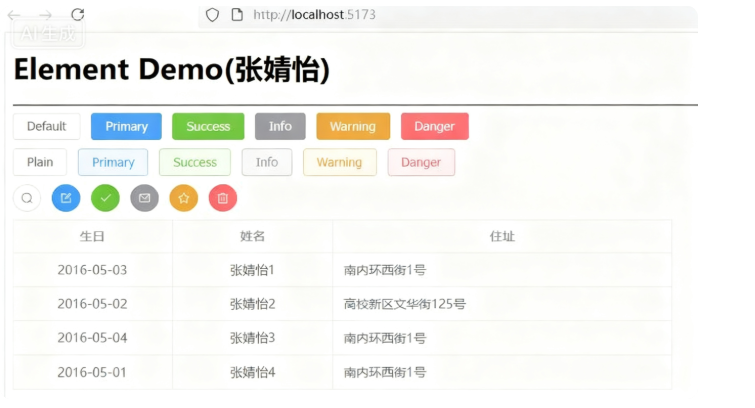The height and width of the screenshot is (408, 755).
Task: Click the solid red Danger button
Action: pyautogui.click(x=434, y=126)
